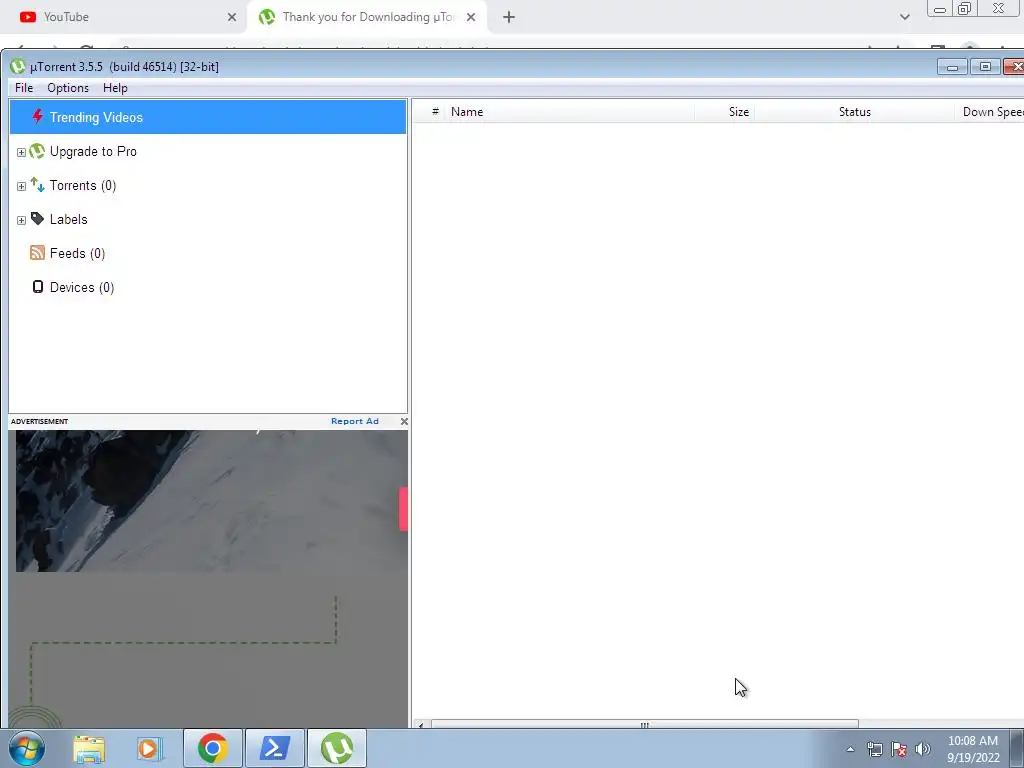Click the green uTorrent icon beside Upgrade to Pro
1024x768 pixels.
tap(37, 152)
